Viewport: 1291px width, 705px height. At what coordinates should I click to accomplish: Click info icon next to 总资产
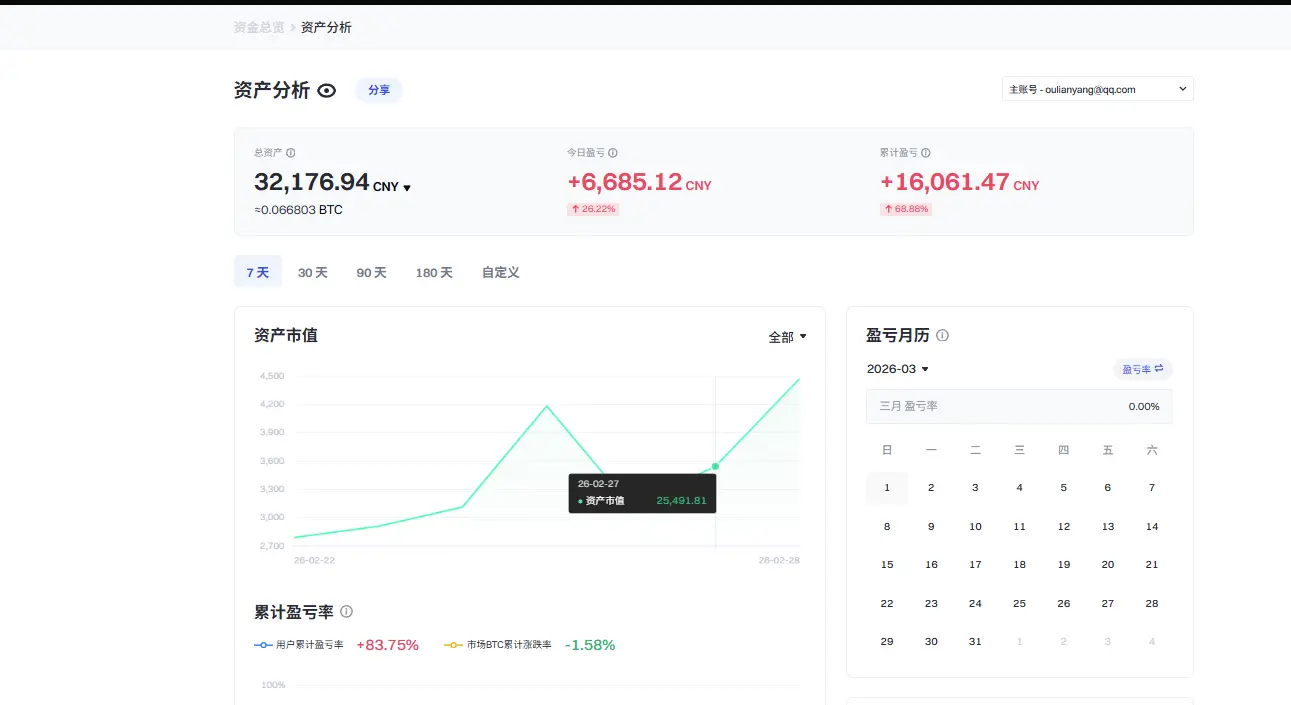point(291,153)
